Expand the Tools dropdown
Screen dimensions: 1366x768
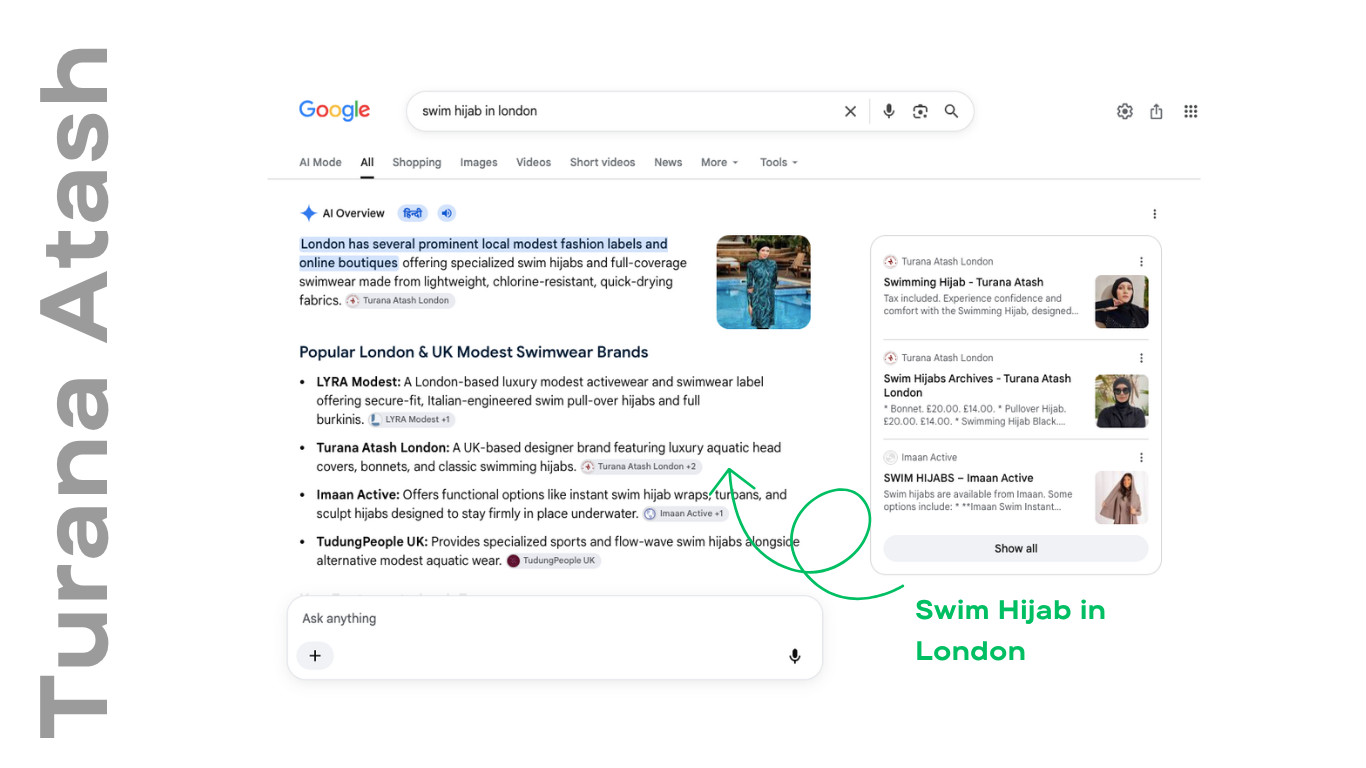(x=779, y=162)
